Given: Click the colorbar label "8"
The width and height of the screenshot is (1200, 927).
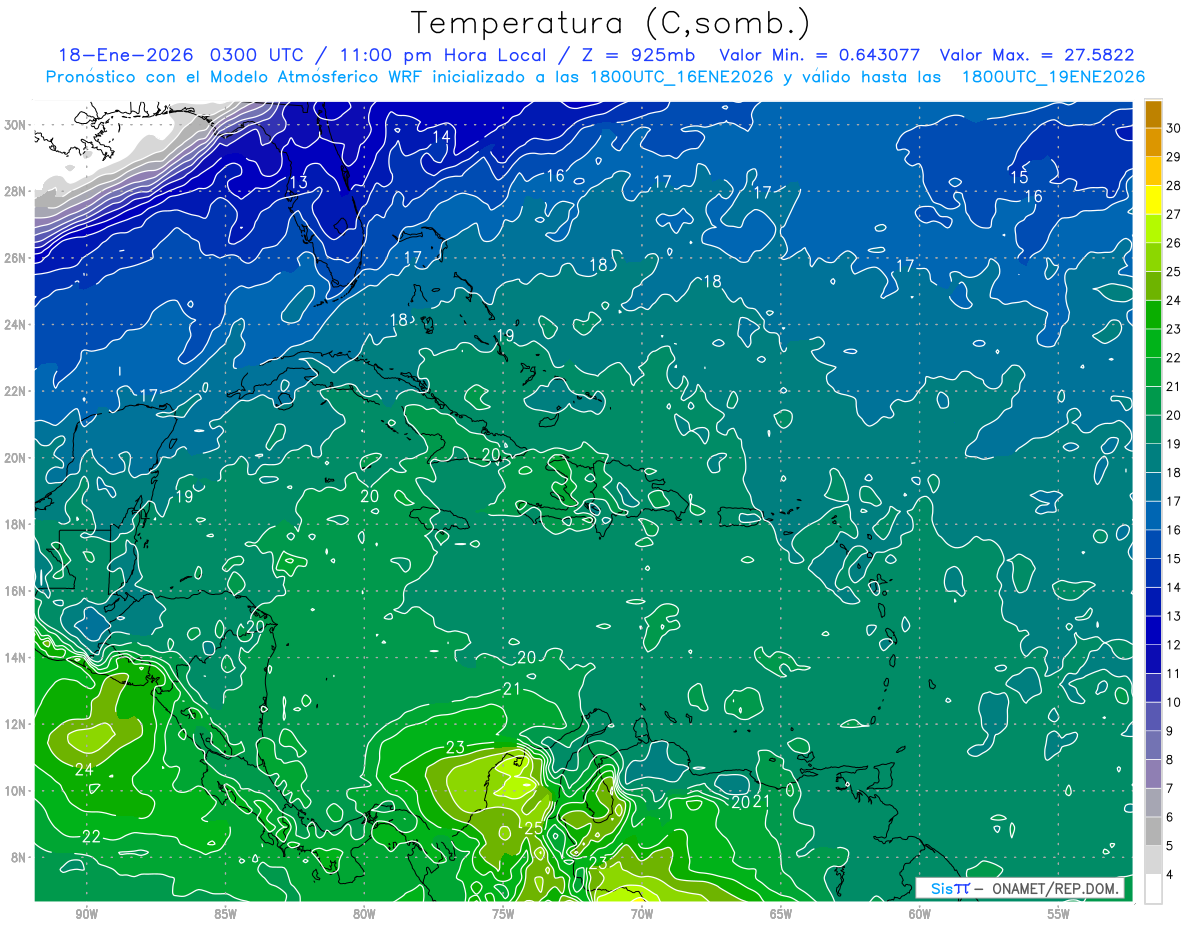Looking at the screenshot, I should point(1170,760).
